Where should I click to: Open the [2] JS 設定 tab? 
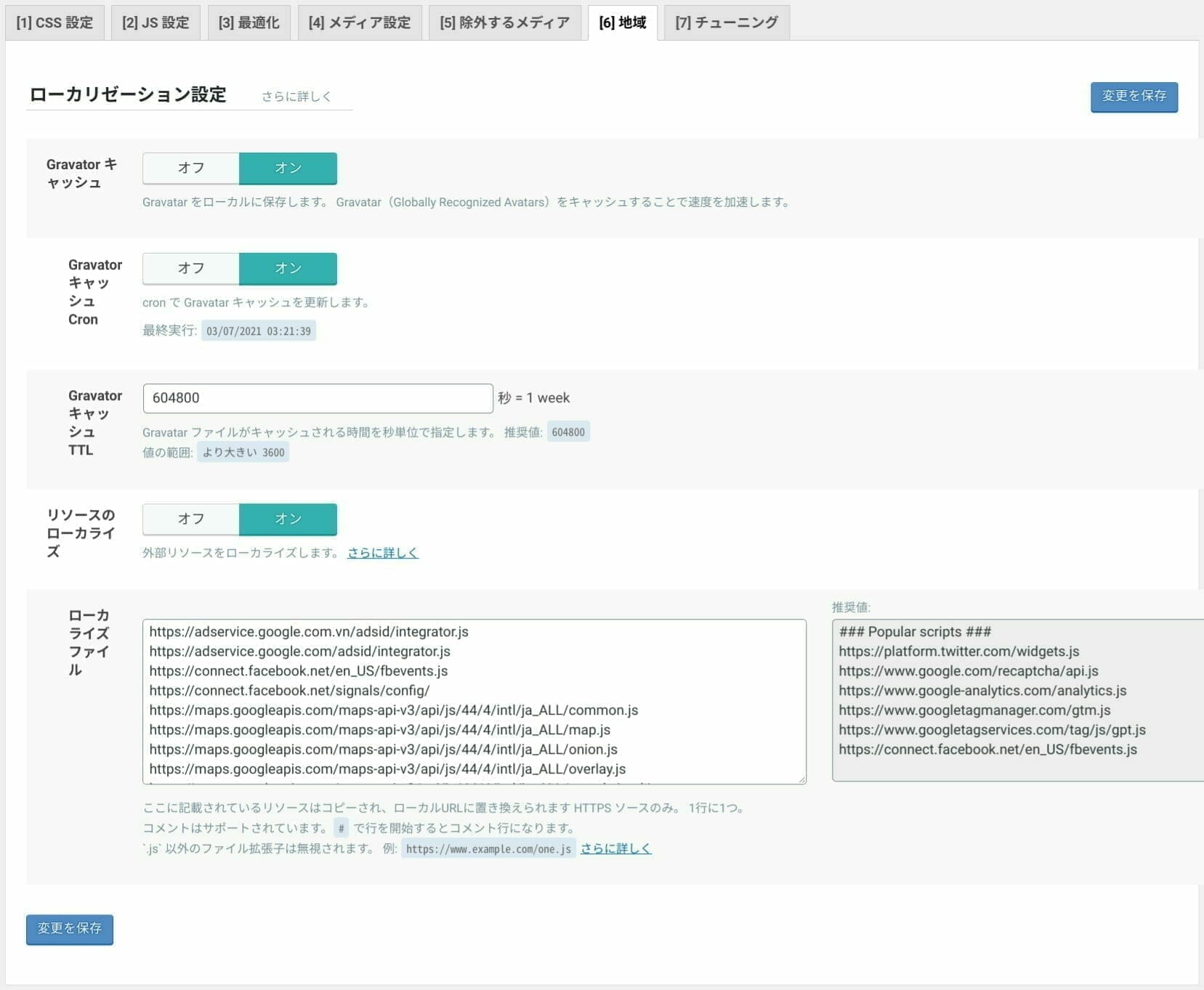click(155, 23)
